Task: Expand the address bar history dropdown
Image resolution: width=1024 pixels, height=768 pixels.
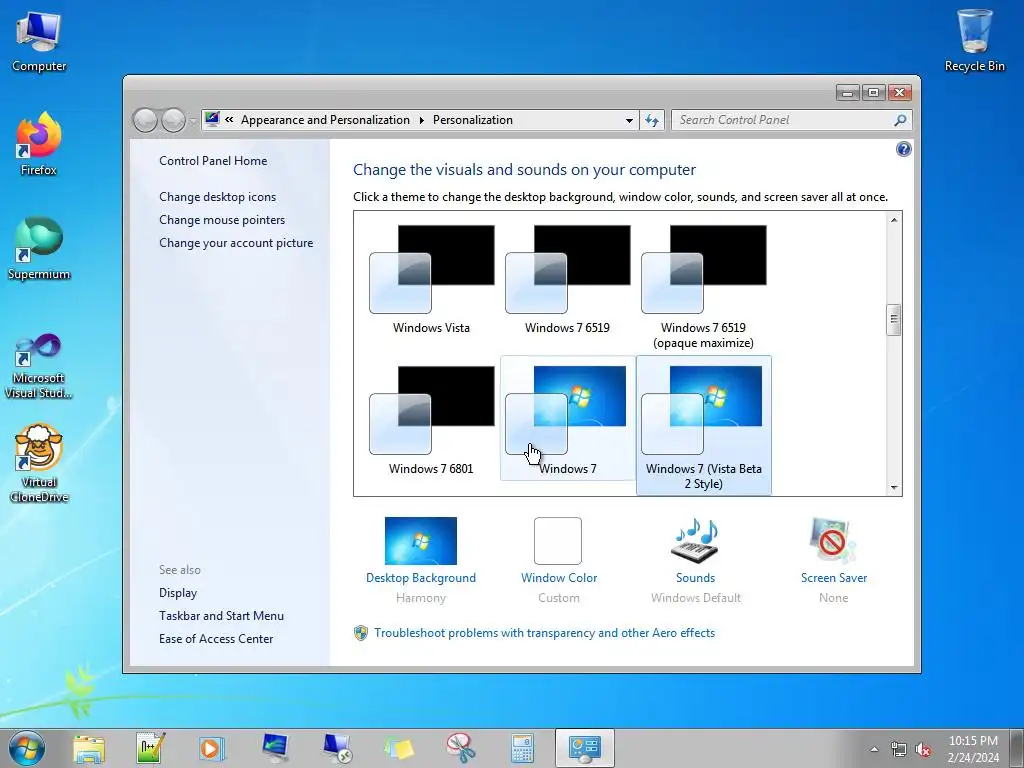Action: pyautogui.click(x=629, y=120)
